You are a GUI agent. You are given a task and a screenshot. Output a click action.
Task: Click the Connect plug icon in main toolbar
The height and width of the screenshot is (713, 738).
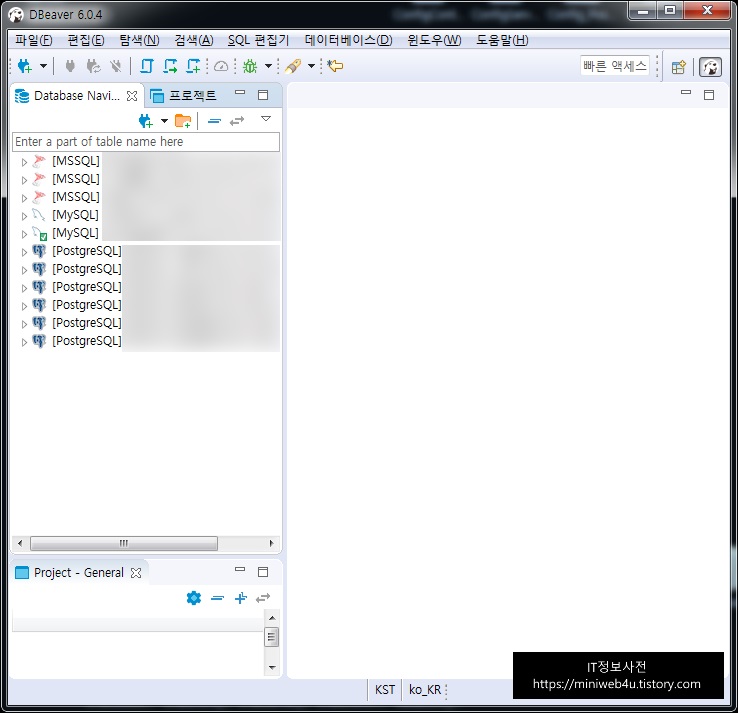(70, 66)
